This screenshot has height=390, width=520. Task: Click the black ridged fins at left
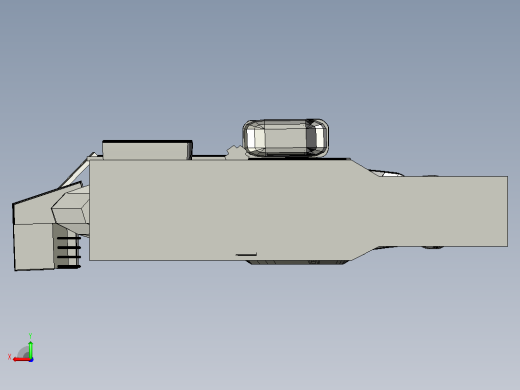(68, 252)
